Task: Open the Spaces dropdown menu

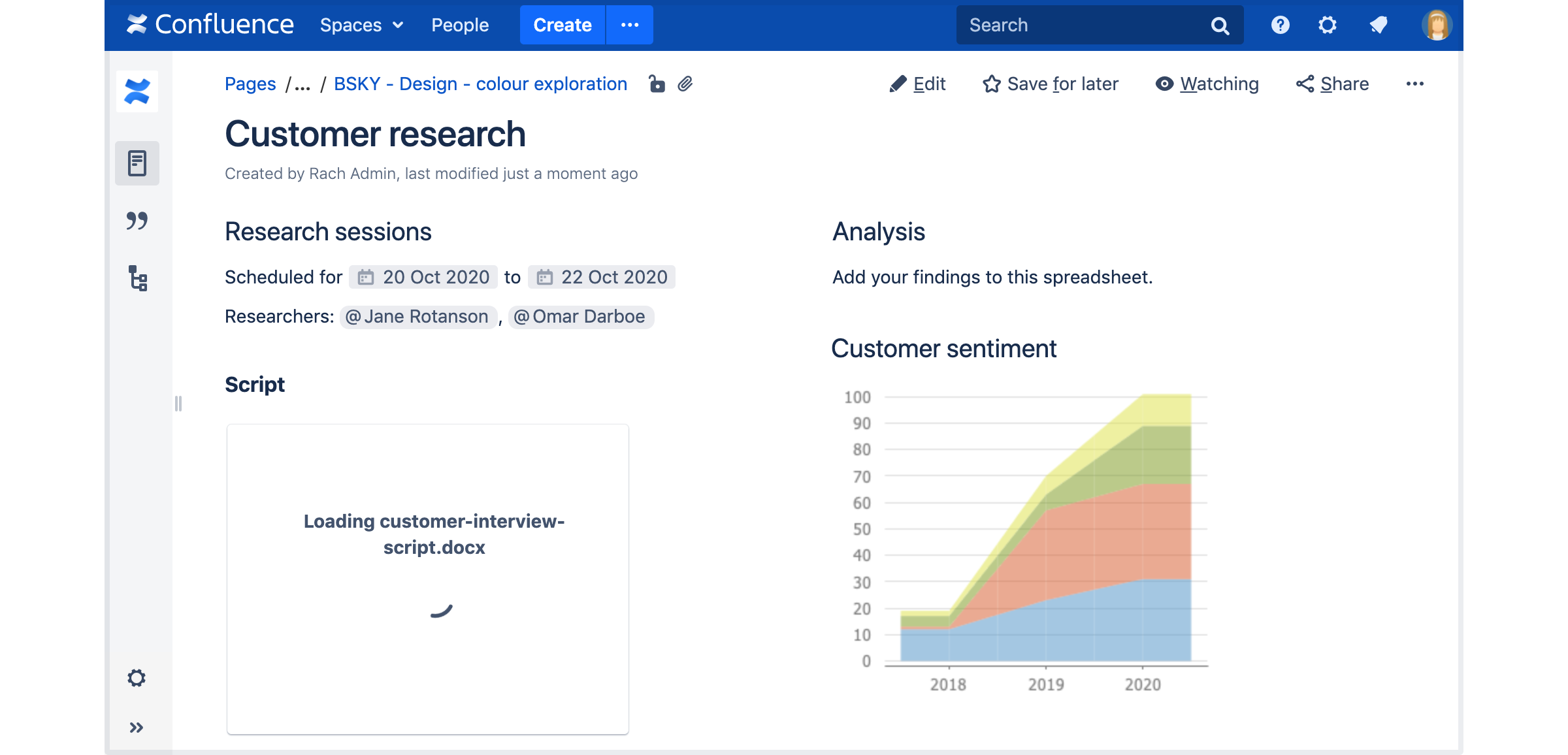Action: point(361,25)
